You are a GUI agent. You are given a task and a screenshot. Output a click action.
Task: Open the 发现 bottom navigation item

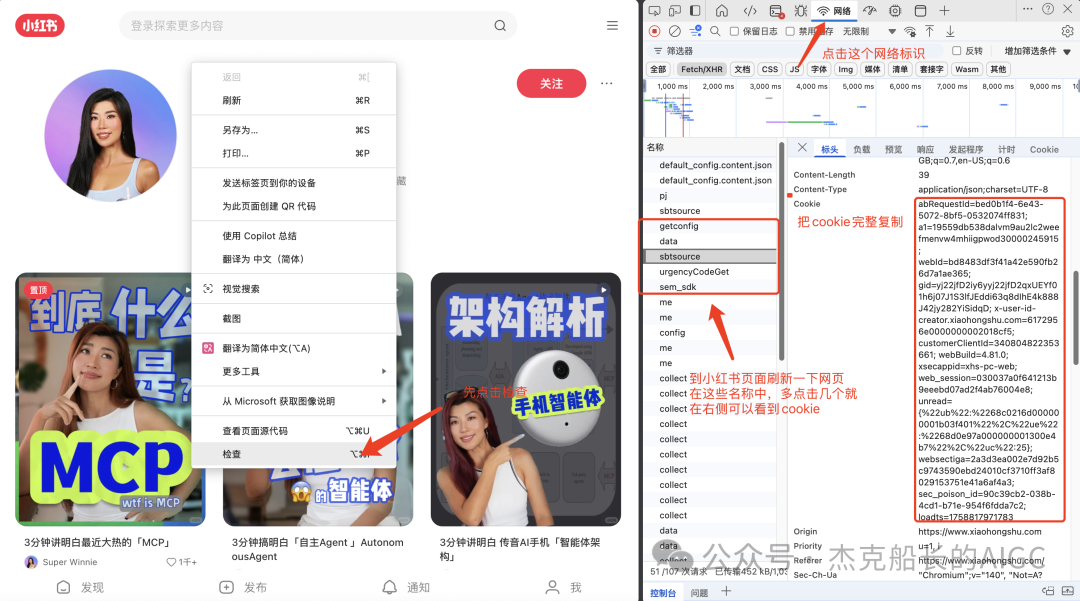click(x=80, y=587)
